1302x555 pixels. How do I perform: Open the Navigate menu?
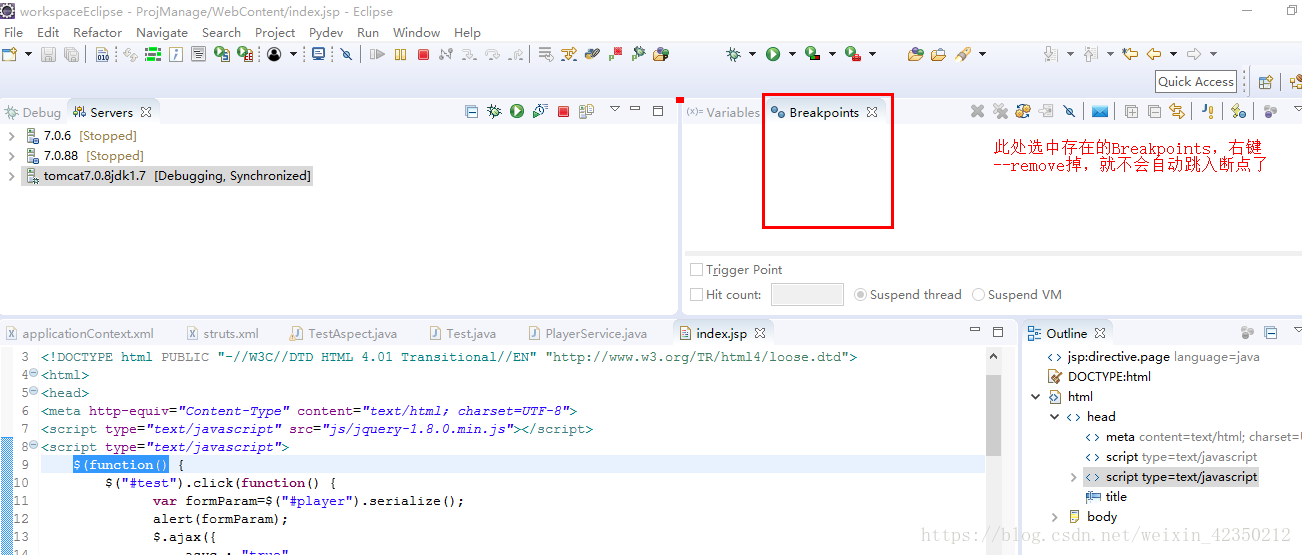[x=162, y=32]
